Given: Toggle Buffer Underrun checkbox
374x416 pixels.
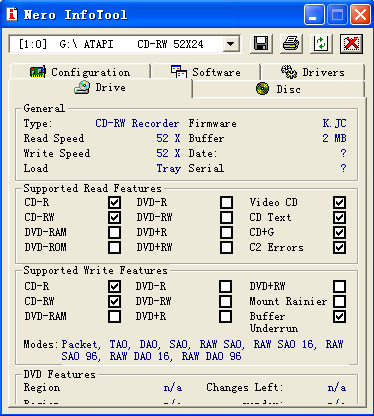Looking at the screenshot, I should pyautogui.click(x=339, y=316).
